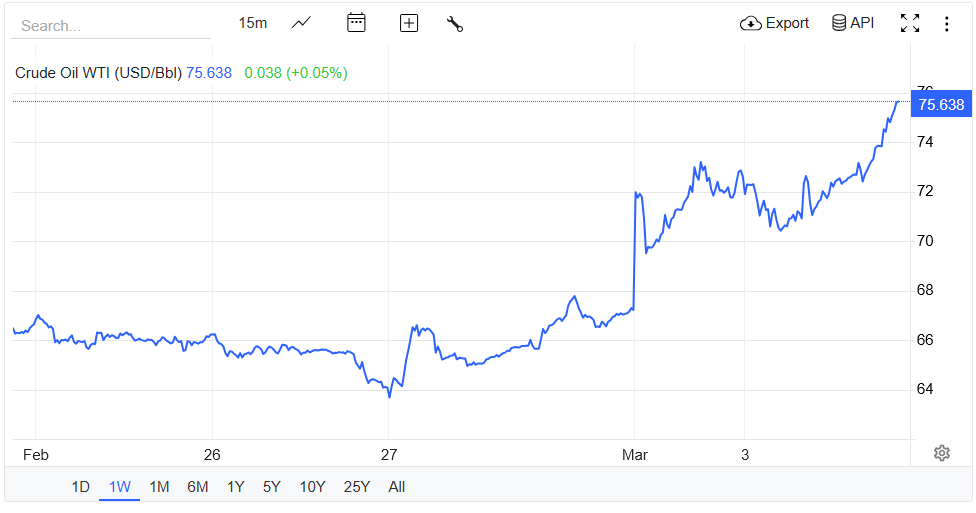This screenshot has height=513, width=976.
Task: Click the add comparison plus icon
Action: point(408,24)
